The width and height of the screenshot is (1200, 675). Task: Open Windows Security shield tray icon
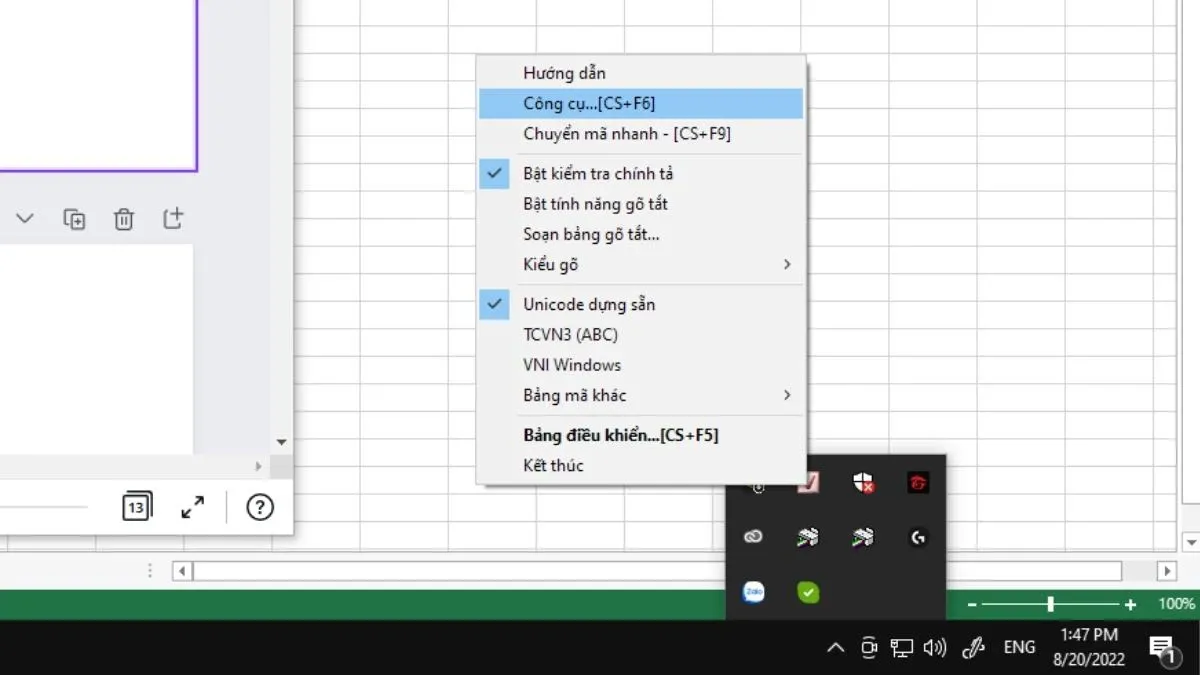[x=864, y=484]
